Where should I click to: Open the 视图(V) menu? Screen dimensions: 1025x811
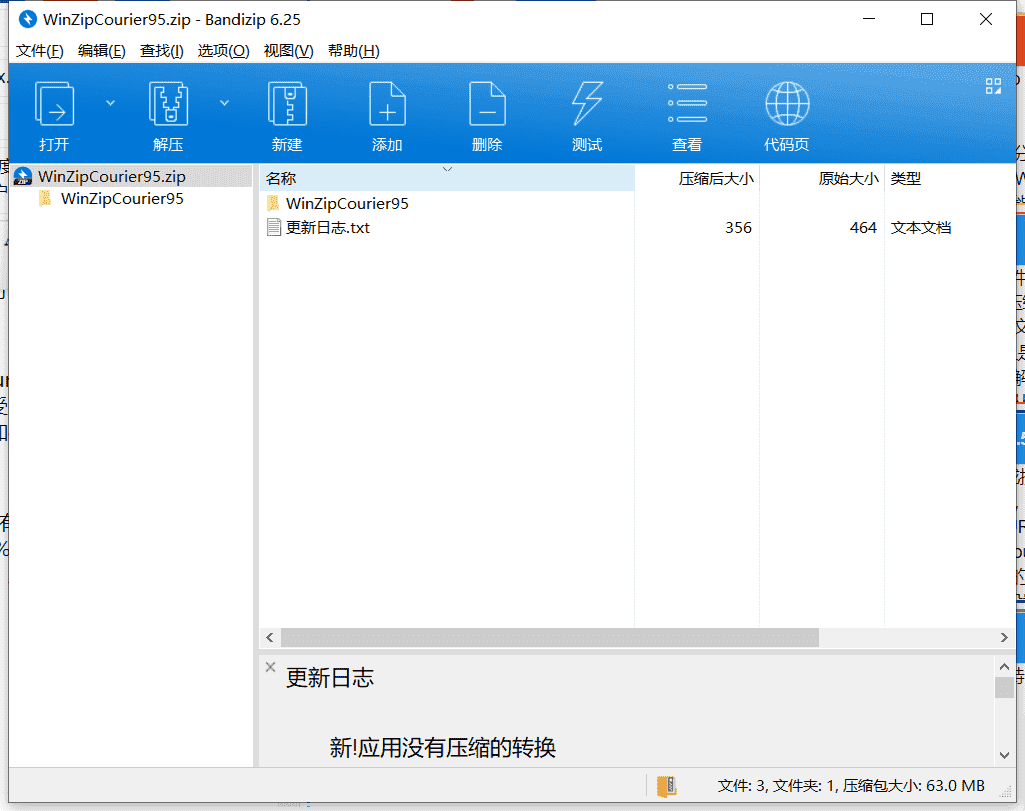tap(288, 51)
